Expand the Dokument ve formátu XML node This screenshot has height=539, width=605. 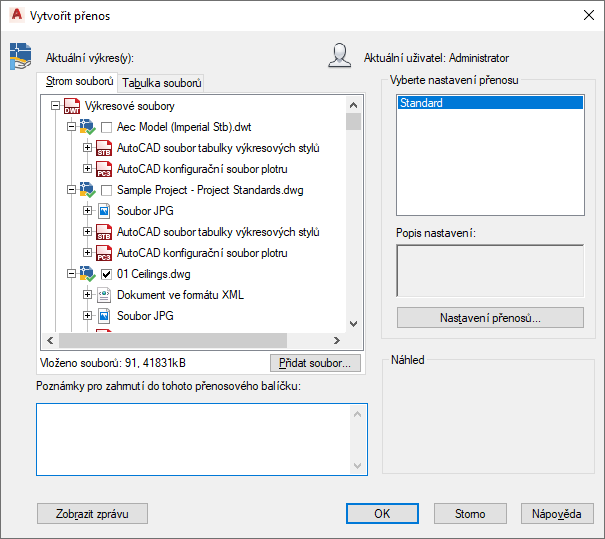click(x=87, y=295)
